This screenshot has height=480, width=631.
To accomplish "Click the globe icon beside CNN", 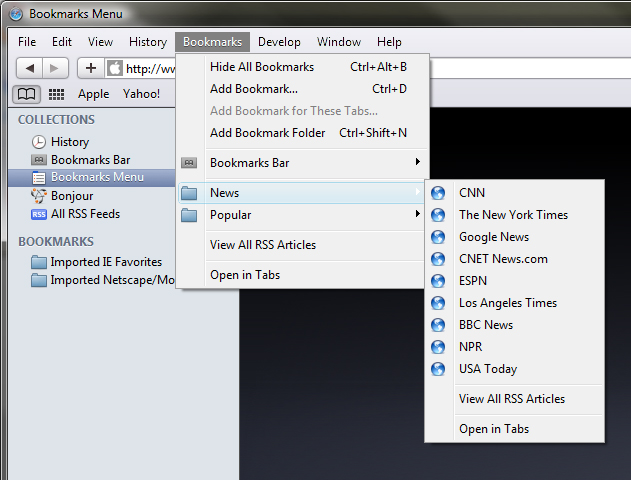I will [x=438, y=193].
